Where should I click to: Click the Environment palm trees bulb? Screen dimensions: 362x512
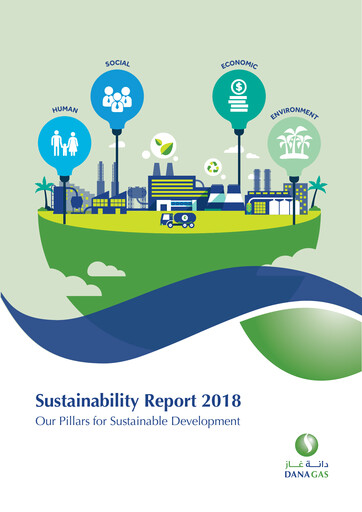pyautogui.click(x=294, y=146)
